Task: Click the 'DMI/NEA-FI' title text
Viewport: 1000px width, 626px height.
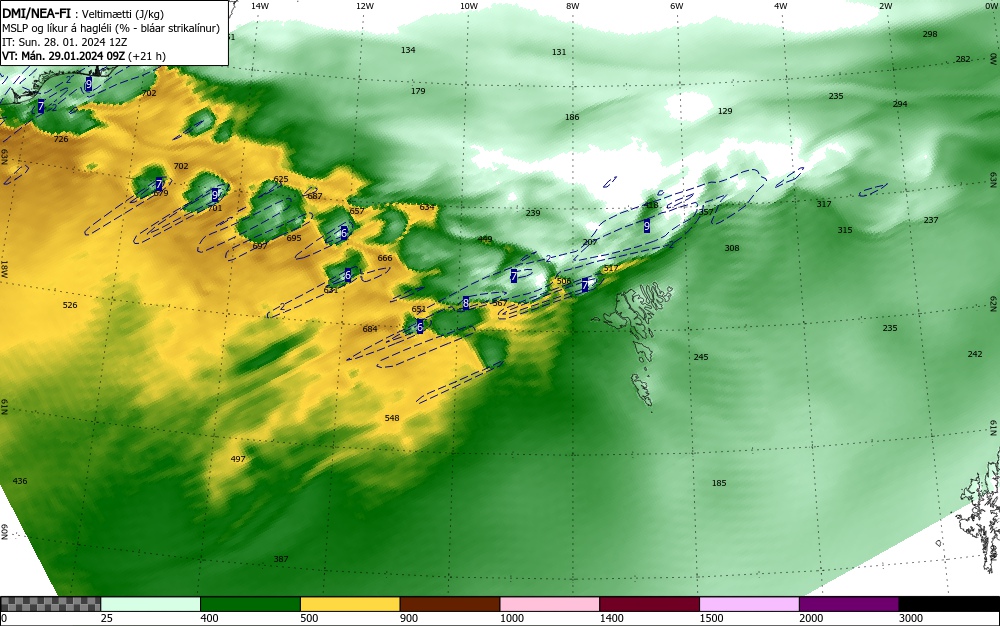Action: (x=36, y=13)
